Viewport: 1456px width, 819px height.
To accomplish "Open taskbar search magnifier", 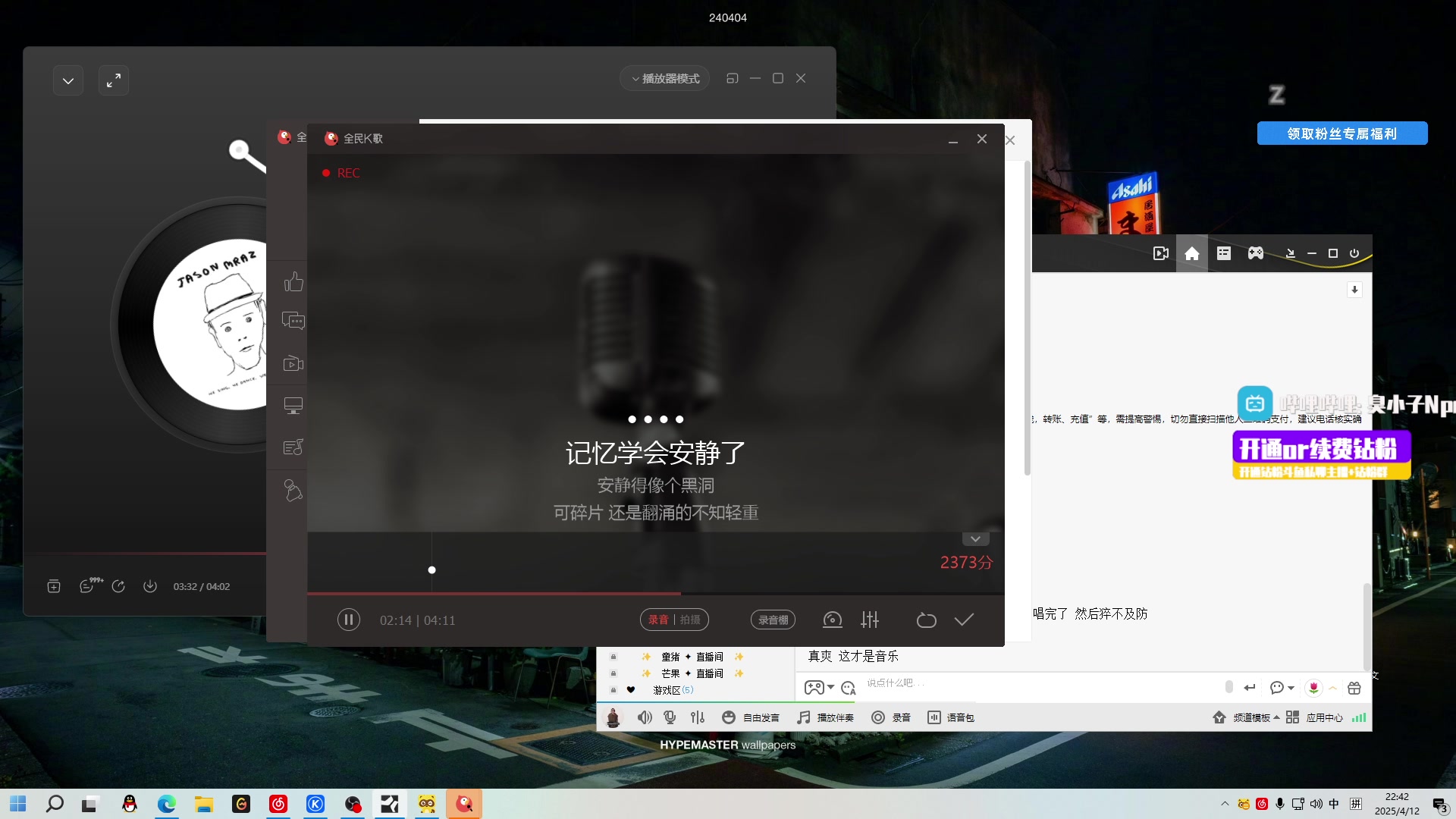I will (x=55, y=804).
